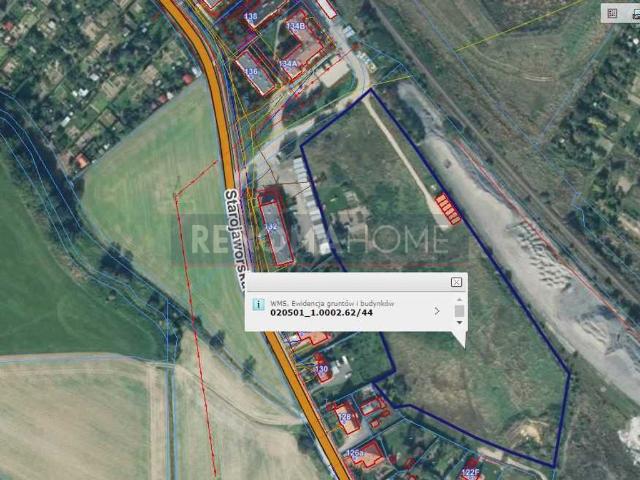Click building labeled 134A on map
Viewport: 640px width, 480px height.
click(x=289, y=64)
